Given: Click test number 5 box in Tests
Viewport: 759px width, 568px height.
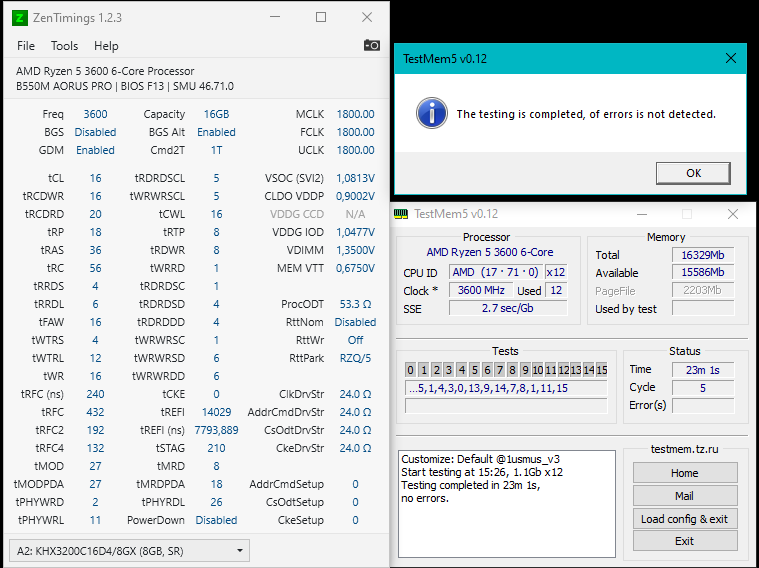Looking at the screenshot, I should 474,370.
